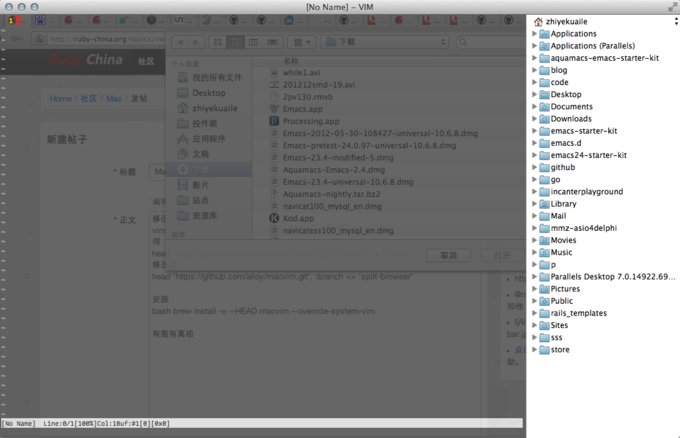Click the Sites folder icon

(x=544, y=325)
